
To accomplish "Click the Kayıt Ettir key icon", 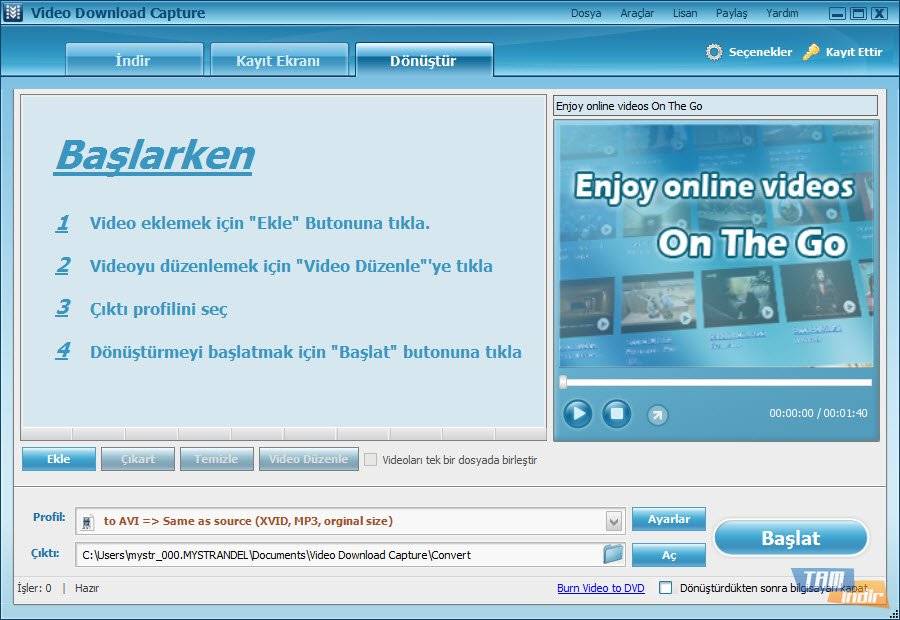I will (x=812, y=52).
